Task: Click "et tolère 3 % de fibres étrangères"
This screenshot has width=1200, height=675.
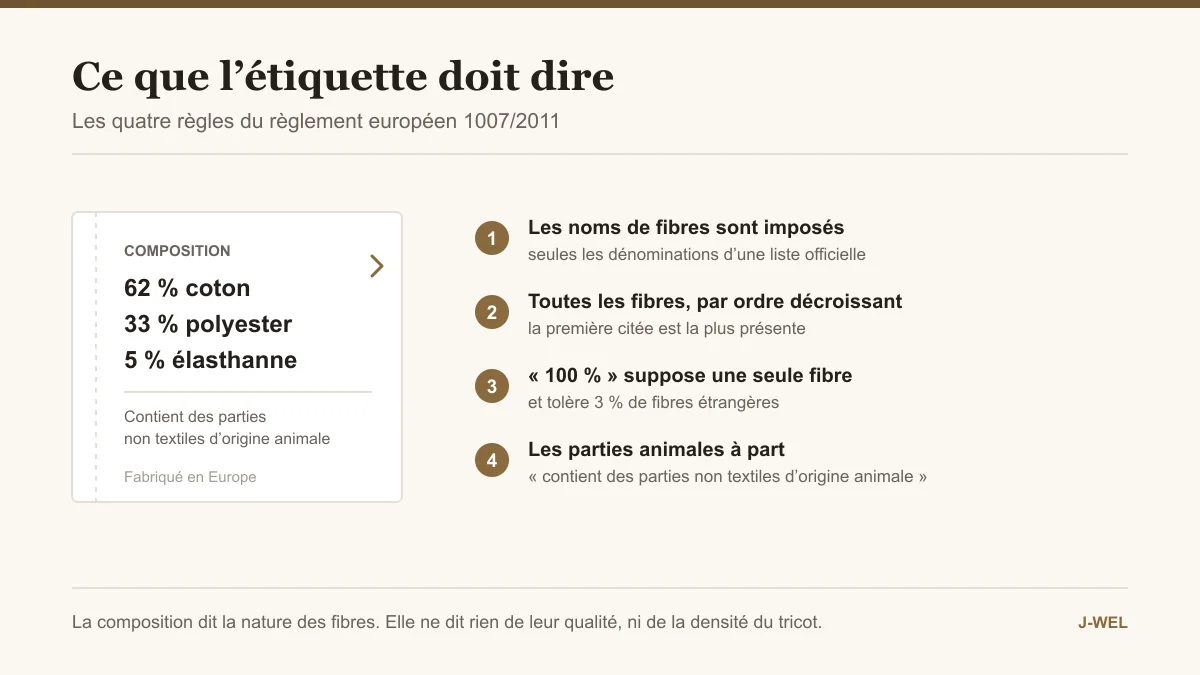Action: coord(653,402)
